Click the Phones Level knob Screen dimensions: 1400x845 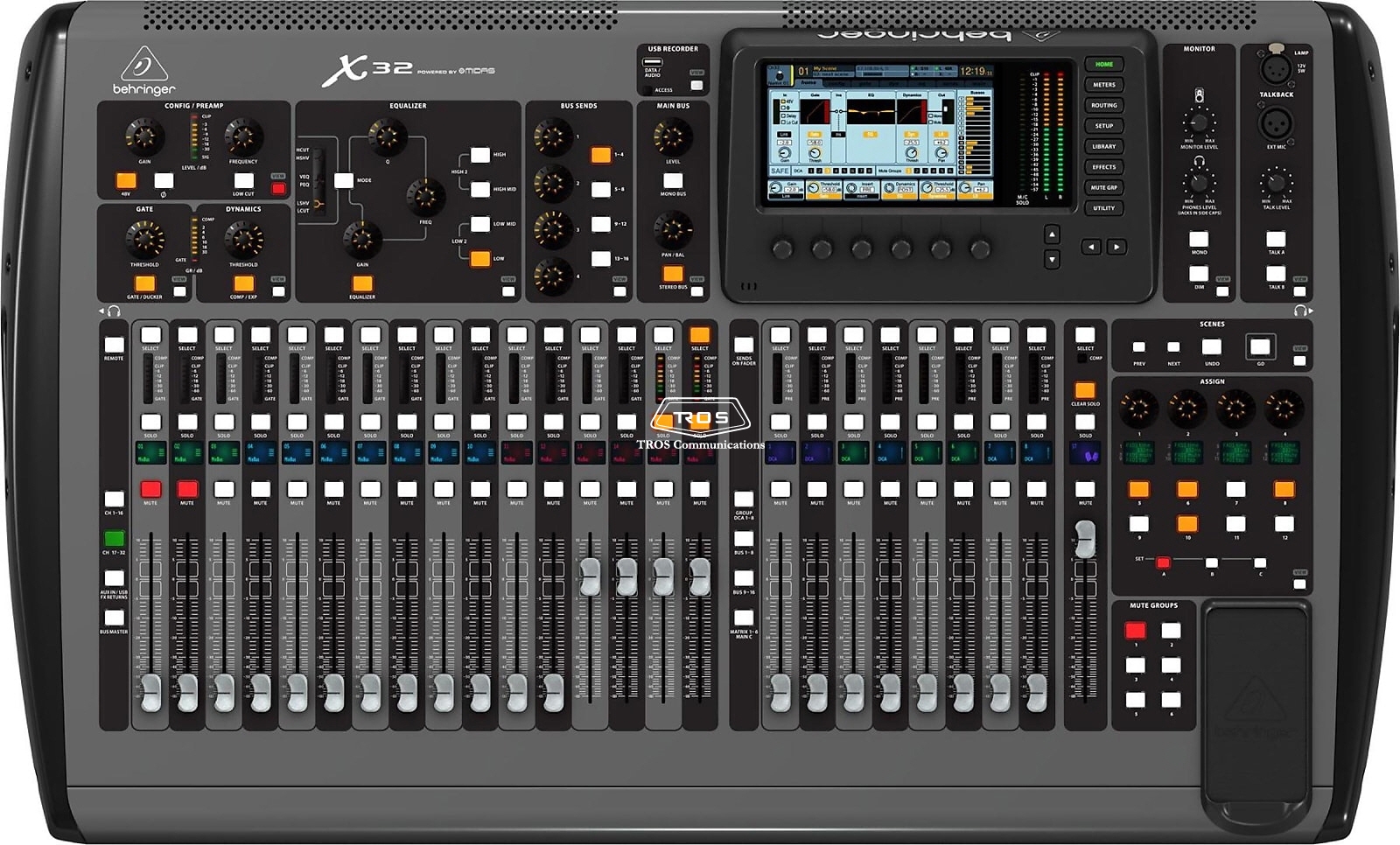click(1199, 183)
